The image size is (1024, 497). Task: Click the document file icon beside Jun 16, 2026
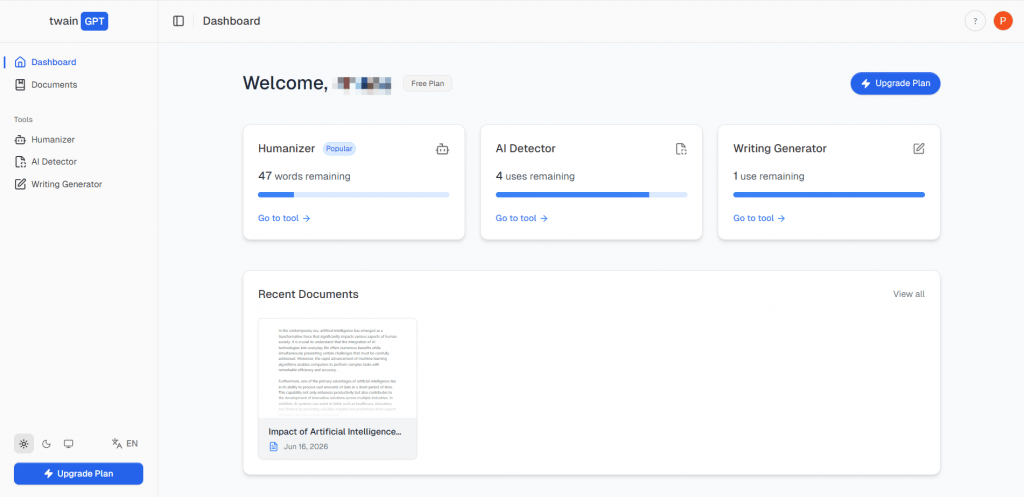274,447
